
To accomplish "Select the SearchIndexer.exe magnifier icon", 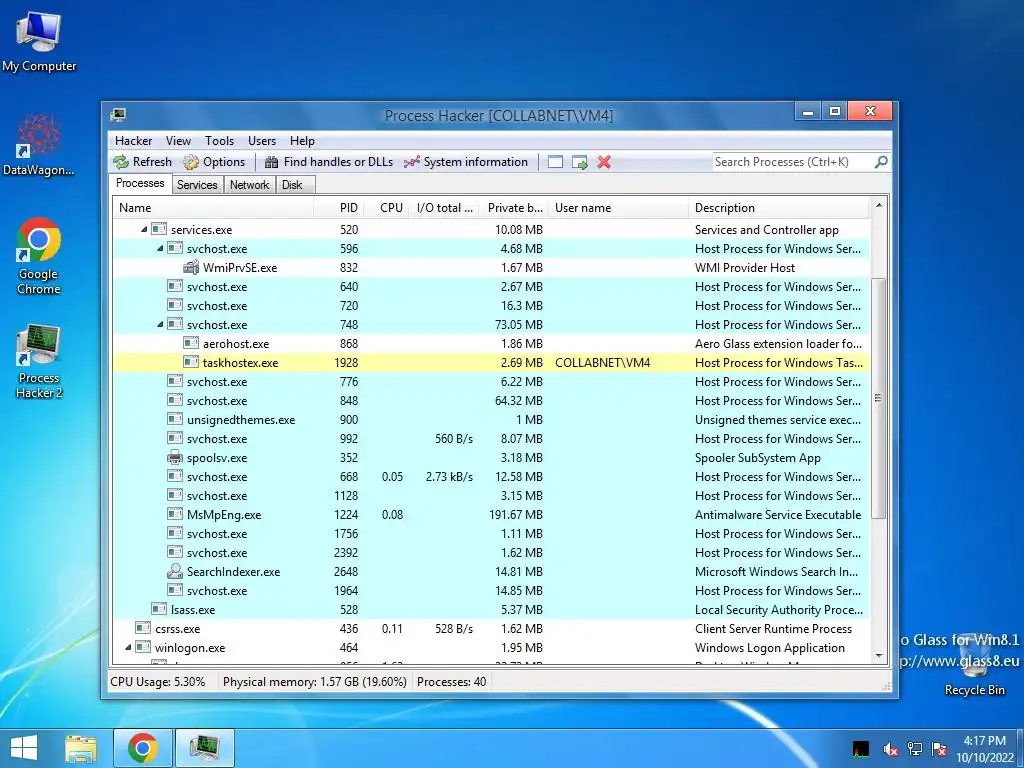I will click(175, 571).
